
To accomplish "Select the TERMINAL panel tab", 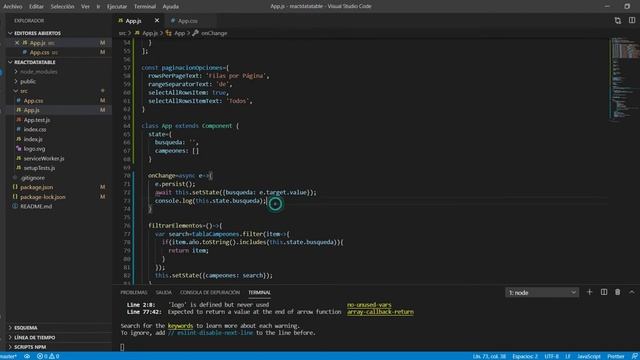I will 259,293.
